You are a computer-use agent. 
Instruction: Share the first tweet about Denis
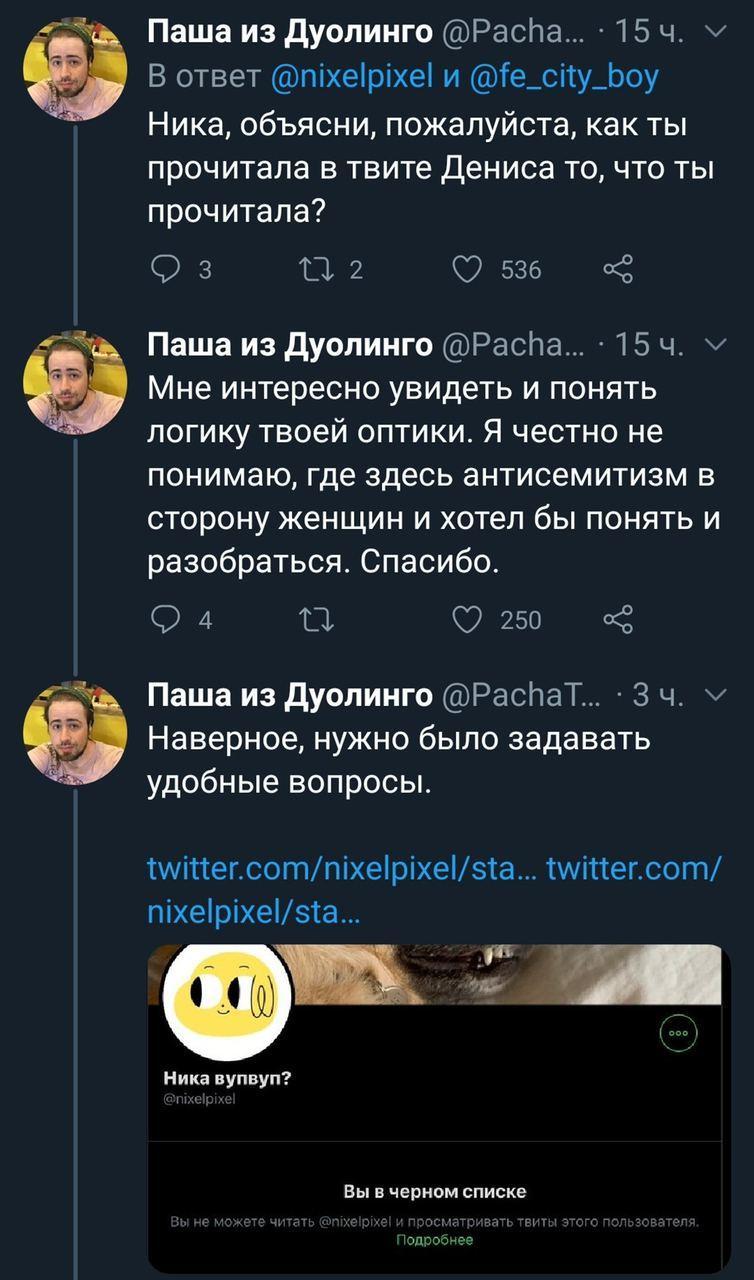pos(618,269)
